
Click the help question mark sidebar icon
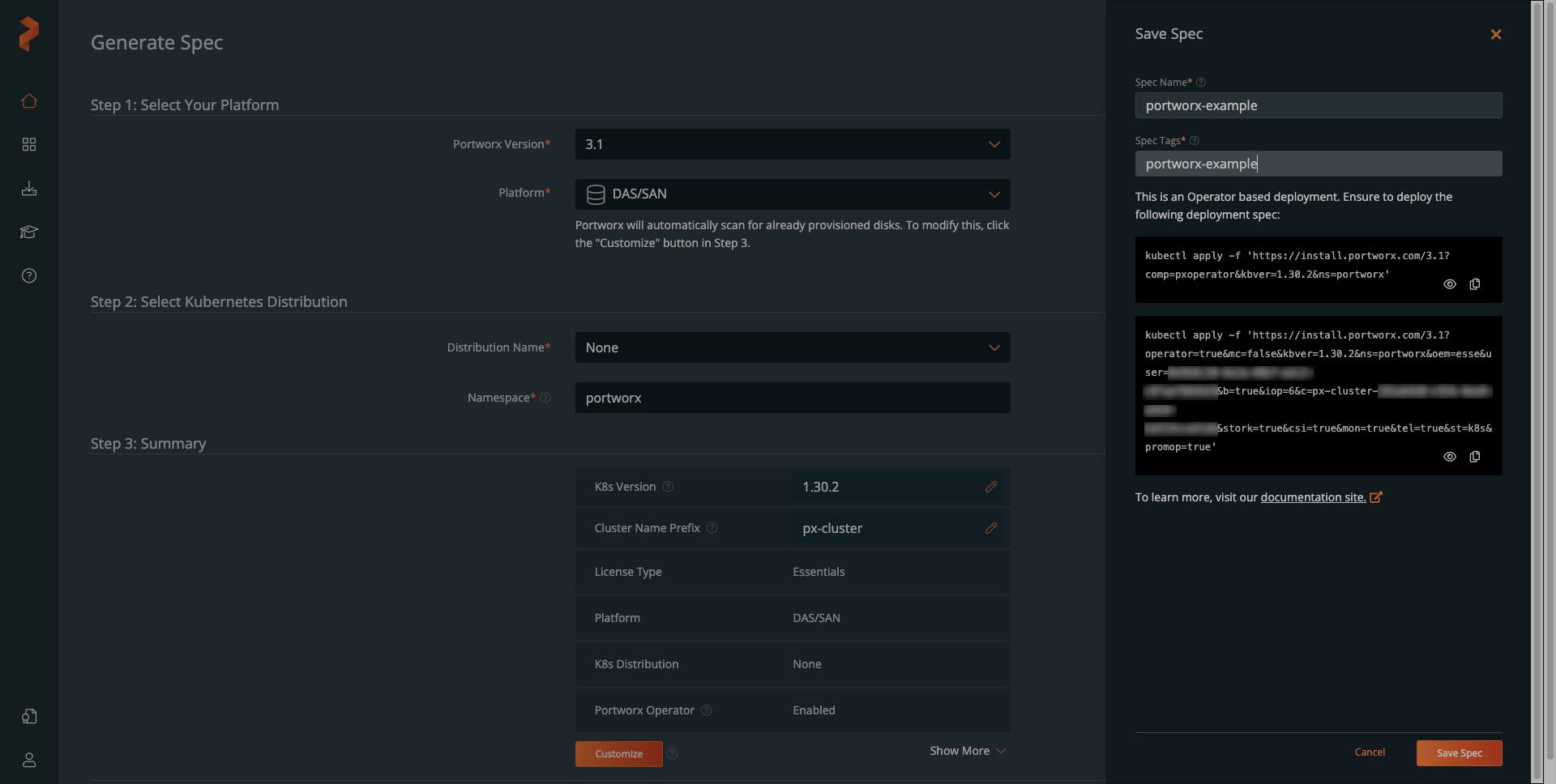[29, 275]
